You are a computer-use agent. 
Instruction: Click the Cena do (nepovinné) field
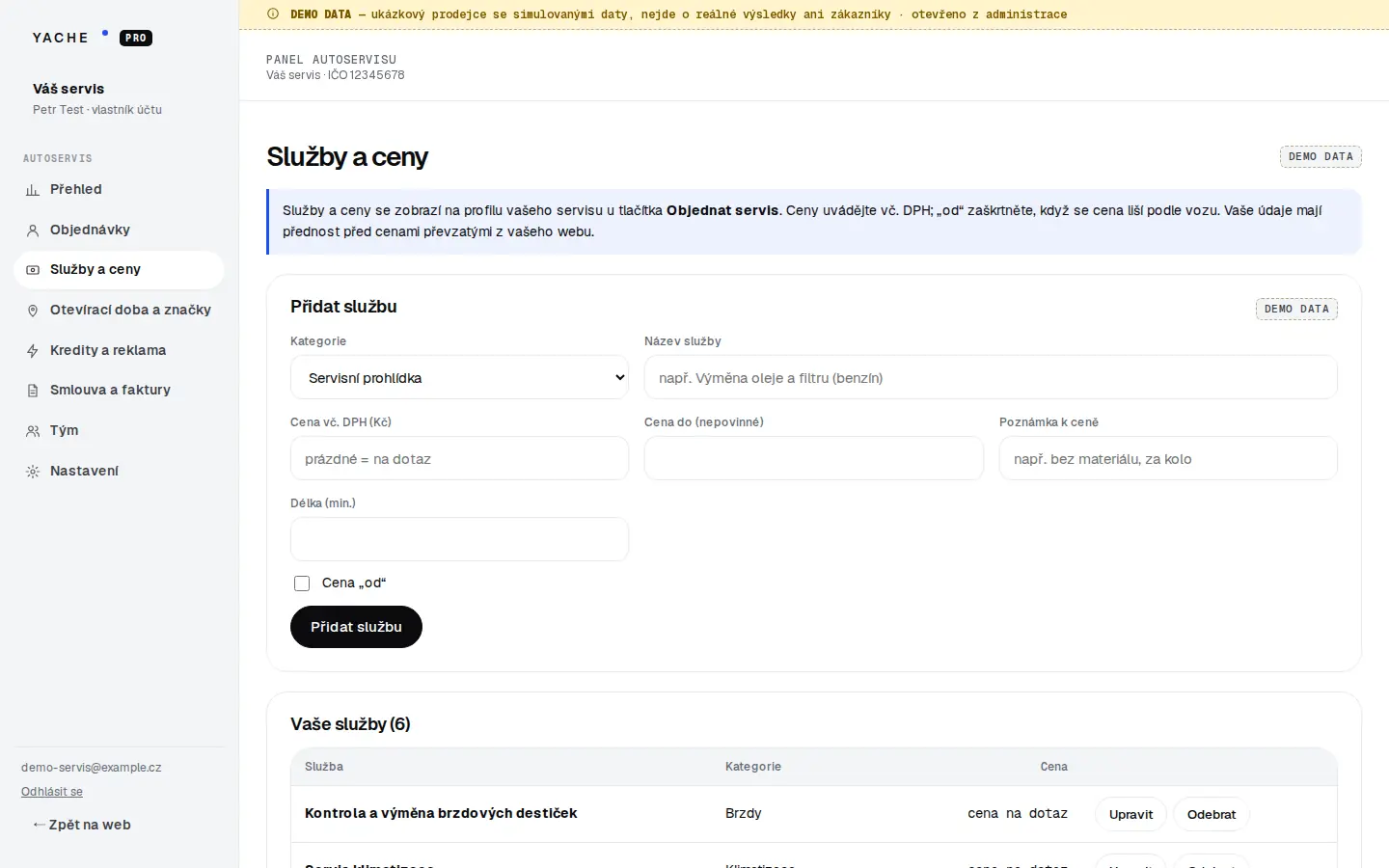(814, 458)
